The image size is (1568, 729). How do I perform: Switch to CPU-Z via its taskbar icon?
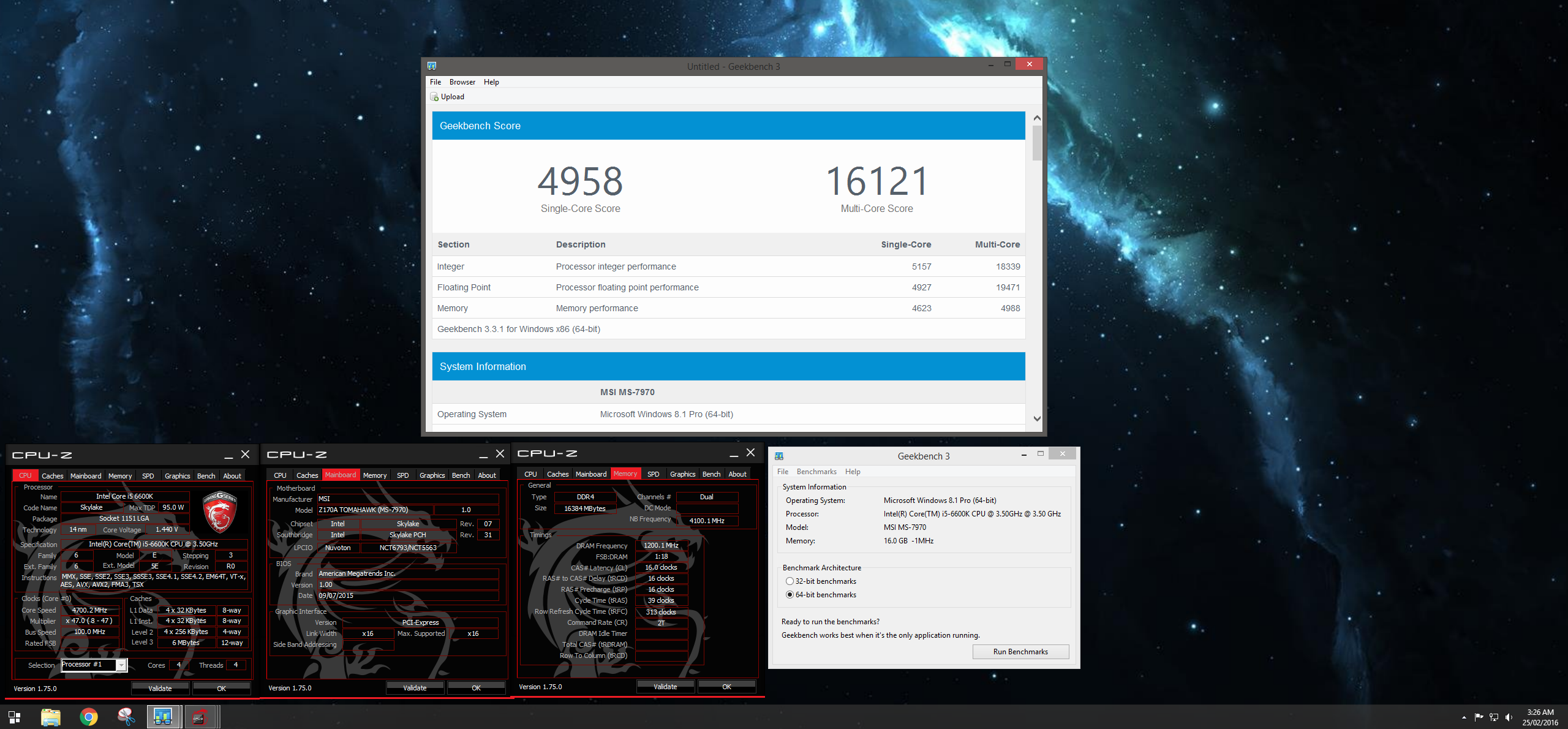200,717
